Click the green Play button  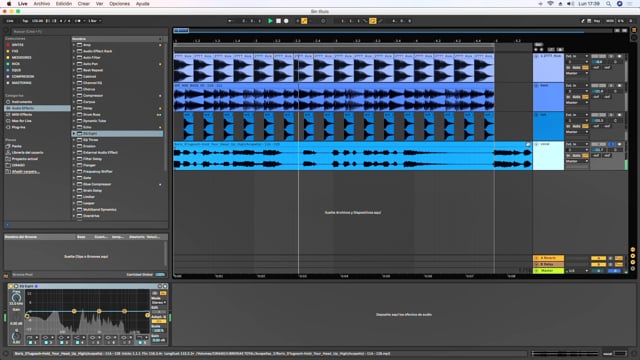coord(270,21)
